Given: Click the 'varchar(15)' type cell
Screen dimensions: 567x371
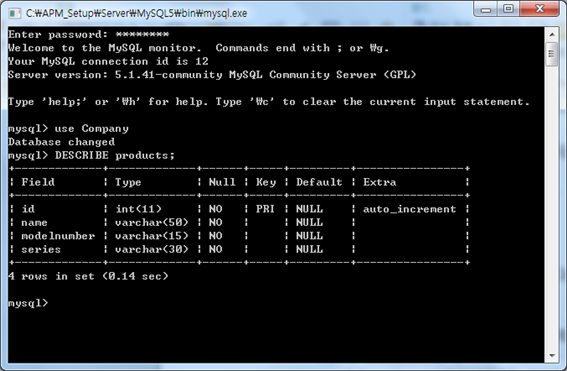Looking at the screenshot, I should pyautogui.click(x=152, y=236).
